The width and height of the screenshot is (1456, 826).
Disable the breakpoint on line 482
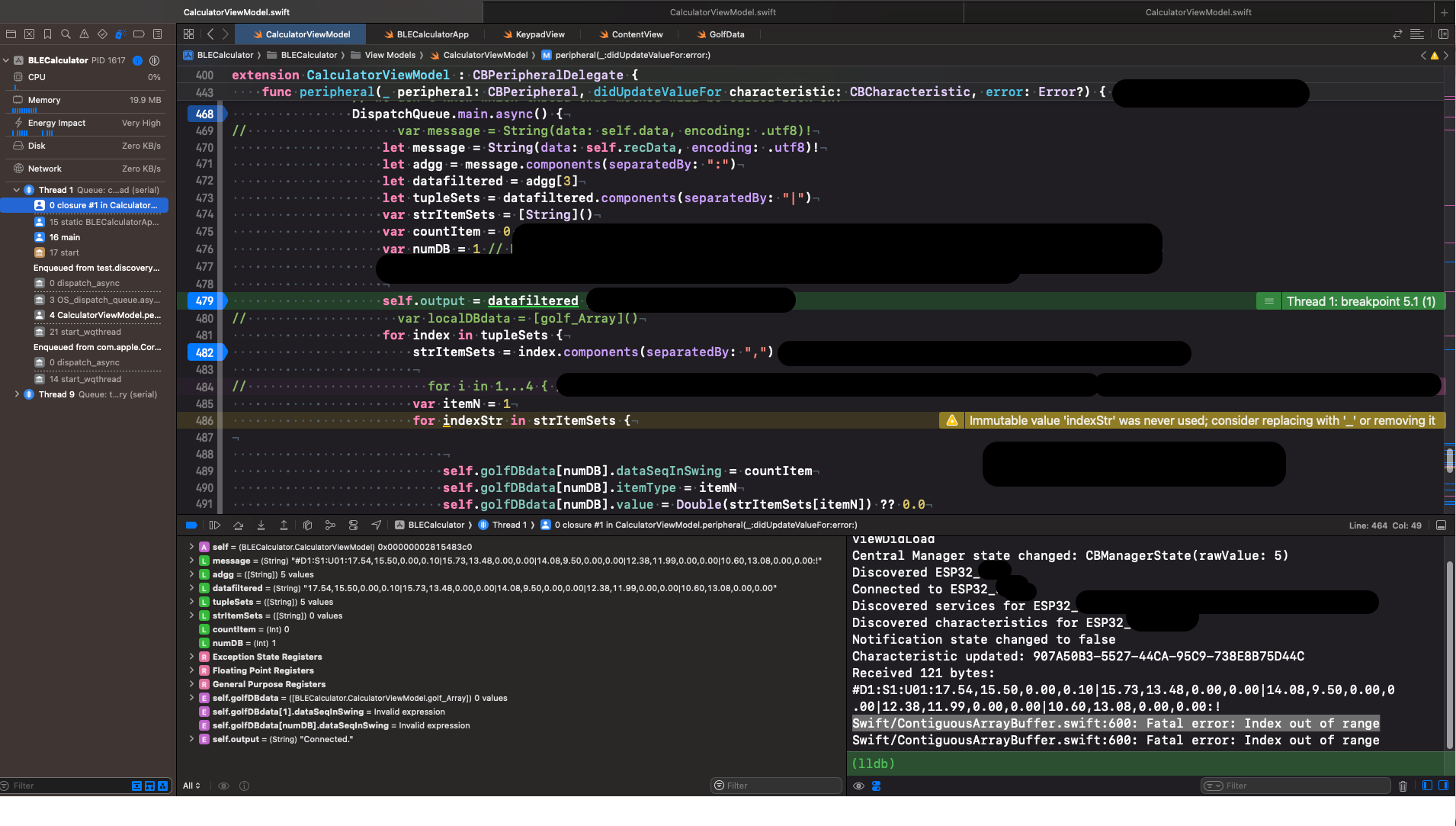click(x=204, y=352)
